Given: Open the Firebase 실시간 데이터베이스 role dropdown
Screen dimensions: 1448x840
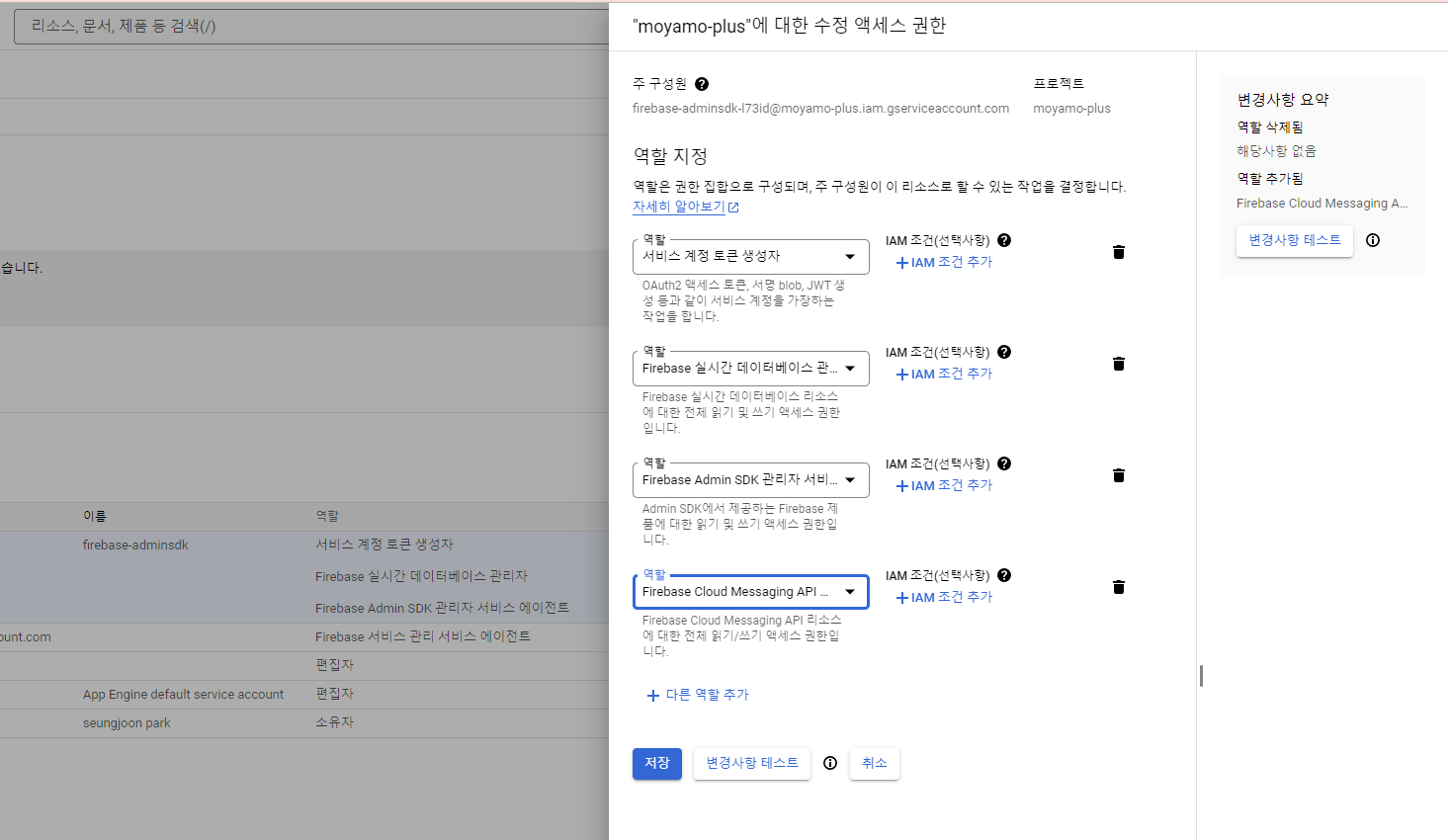Looking at the screenshot, I should click(751, 369).
